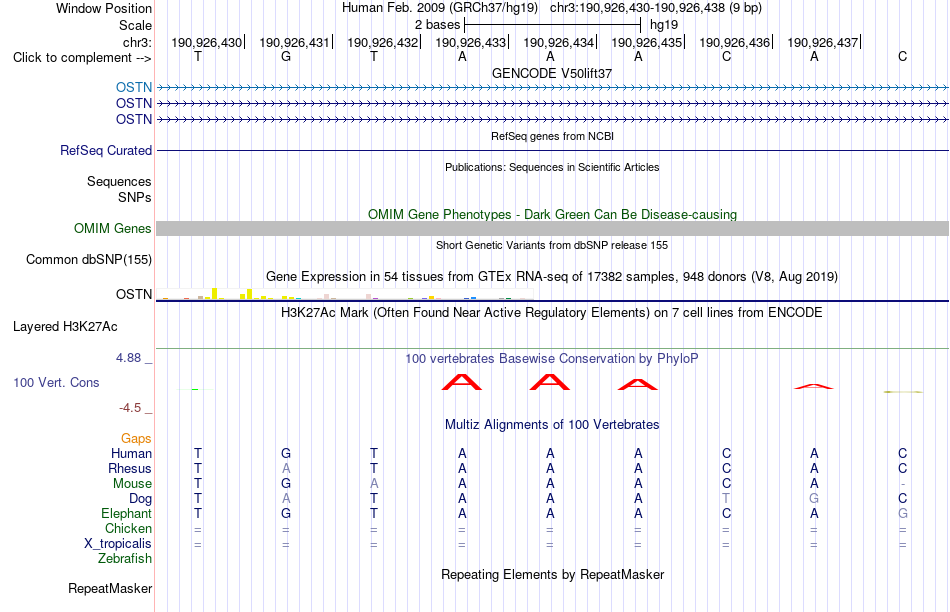
Task: Click Elephant gray G in last column
Action: point(903,514)
